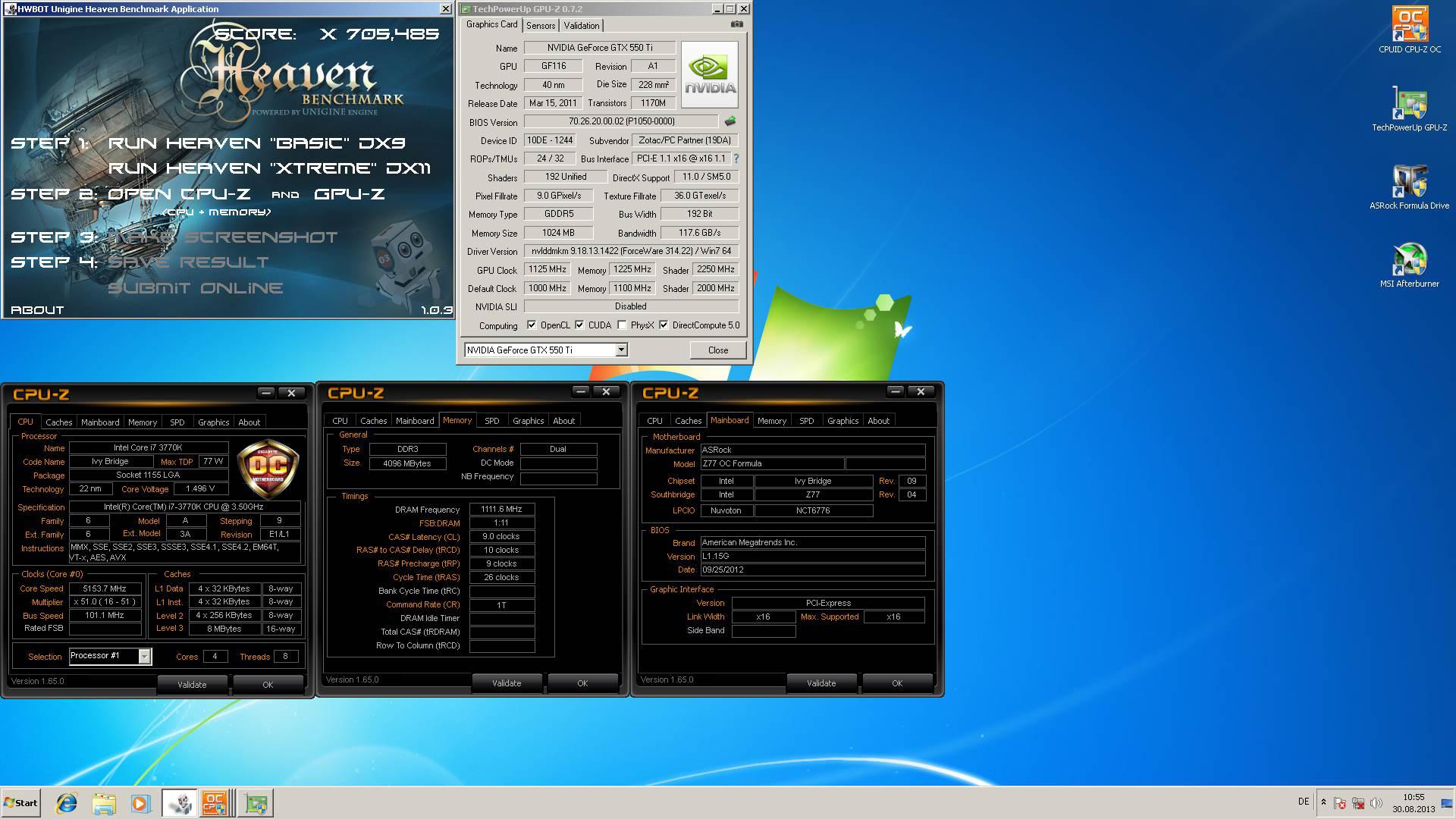Image resolution: width=1456 pixels, height=819 pixels.
Task: Open Mainboard tab in left CPU-Z window
Action: coord(100,422)
